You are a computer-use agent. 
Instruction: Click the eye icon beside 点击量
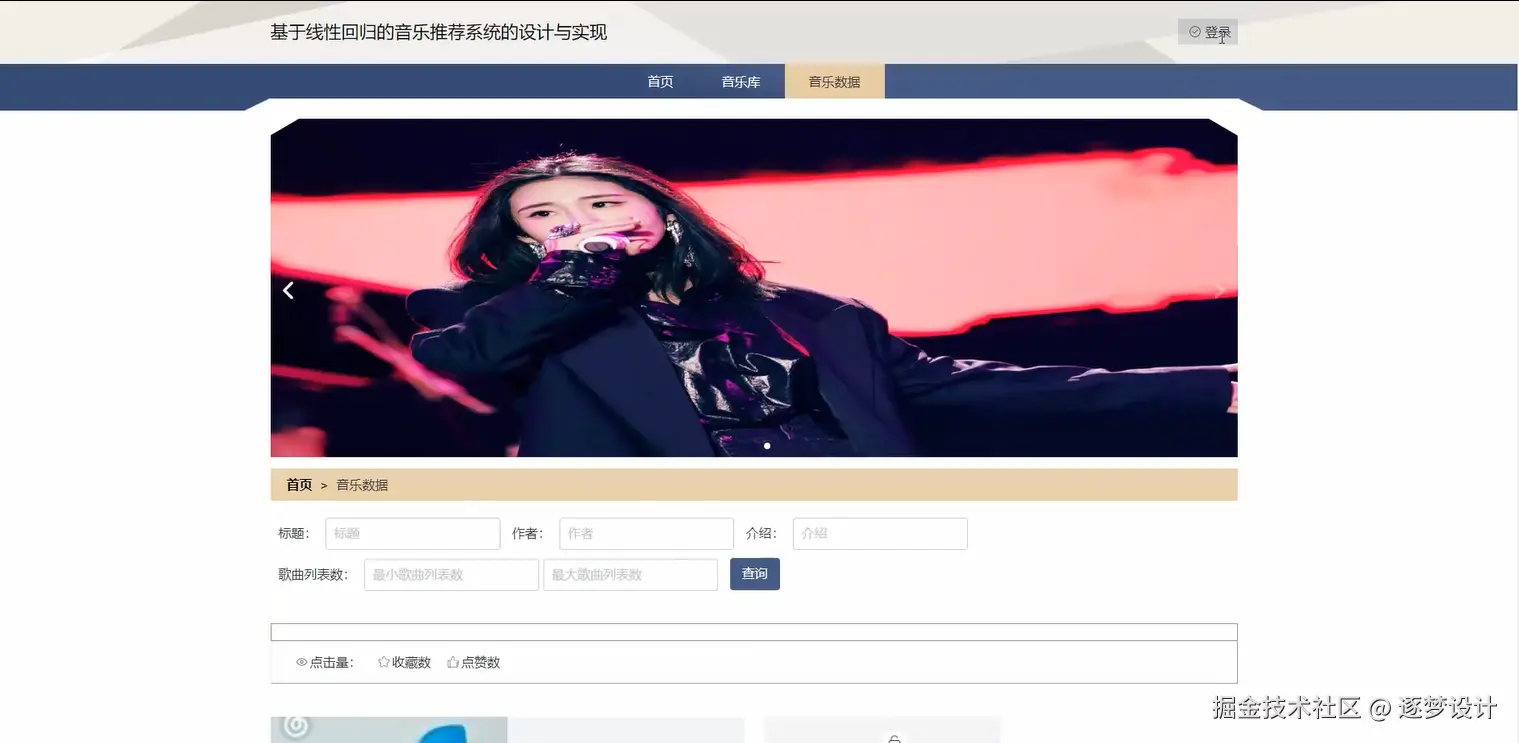(x=302, y=662)
